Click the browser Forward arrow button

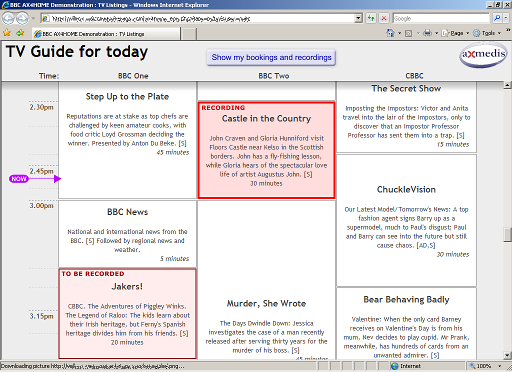(22, 18)
